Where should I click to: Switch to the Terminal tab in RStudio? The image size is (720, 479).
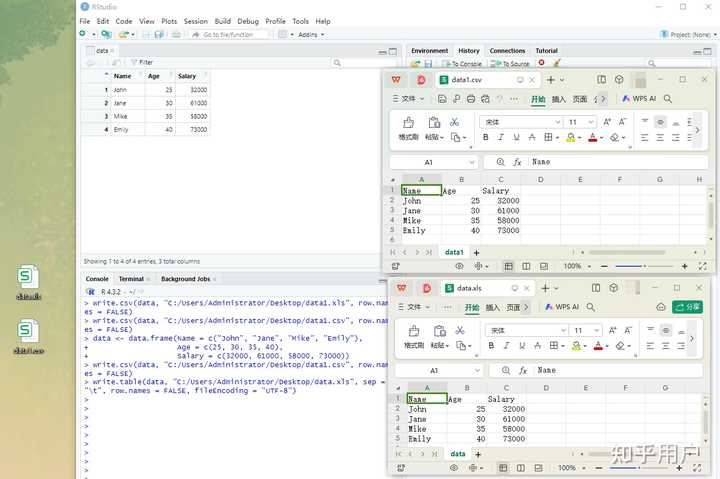point(131,279)
